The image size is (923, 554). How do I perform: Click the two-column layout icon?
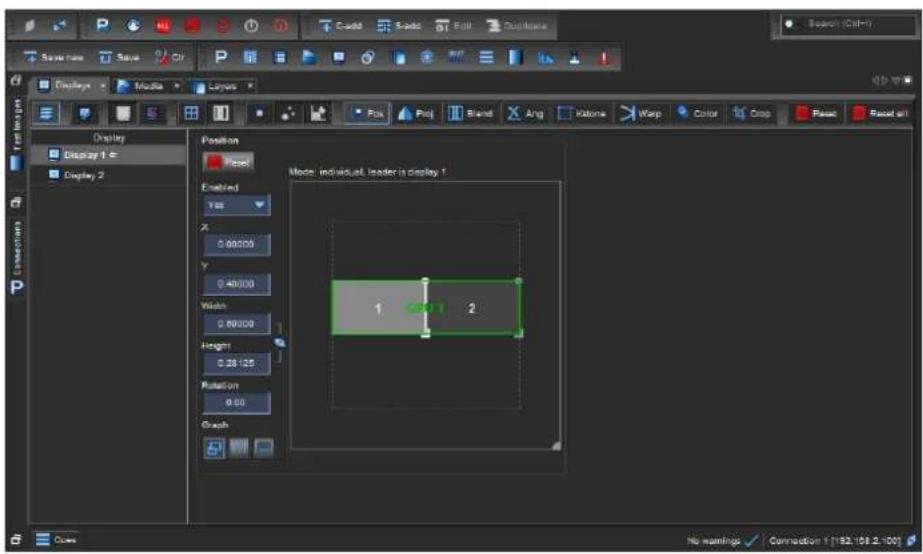[221, 113]
